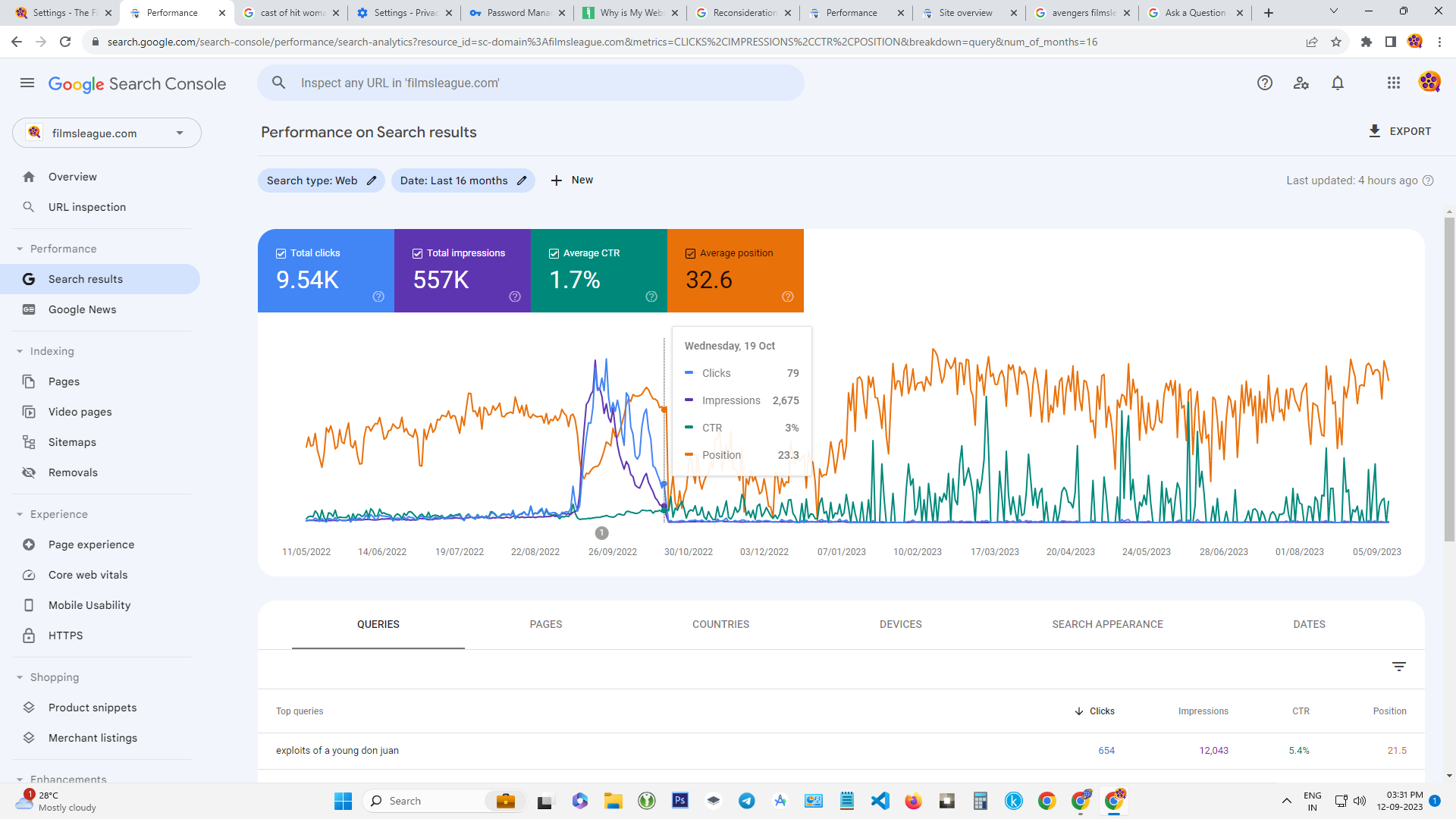This screenshot has height=819, width=1456.
Task: Click the Average position help icon
Action: click(x=788, y=297)
